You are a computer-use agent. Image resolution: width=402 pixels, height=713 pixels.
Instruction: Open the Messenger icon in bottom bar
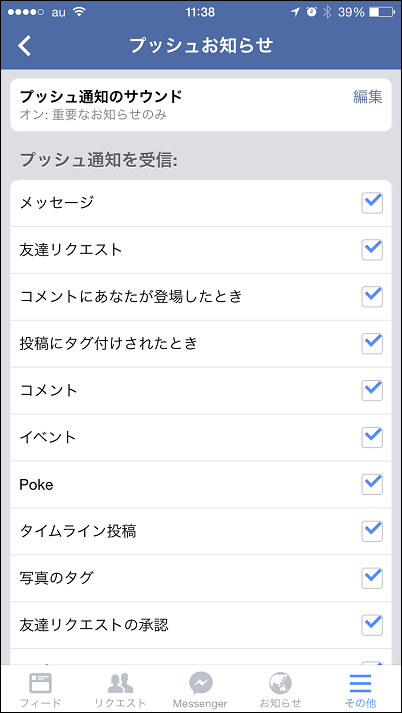(x=201, y=683)
